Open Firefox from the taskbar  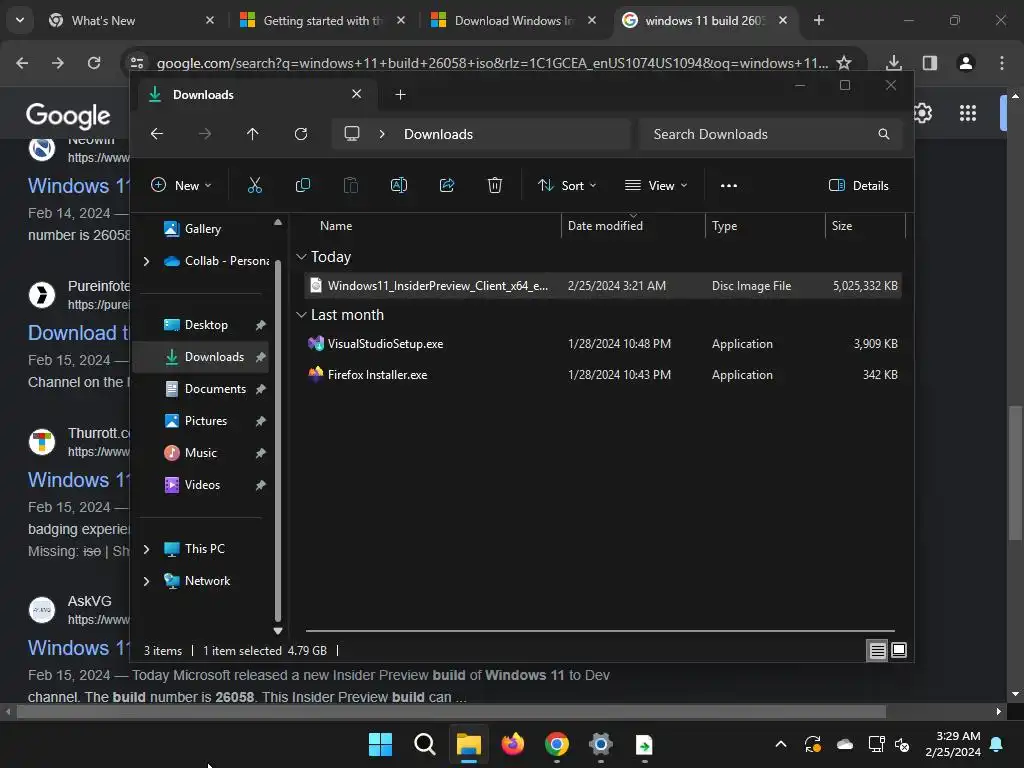513,744
